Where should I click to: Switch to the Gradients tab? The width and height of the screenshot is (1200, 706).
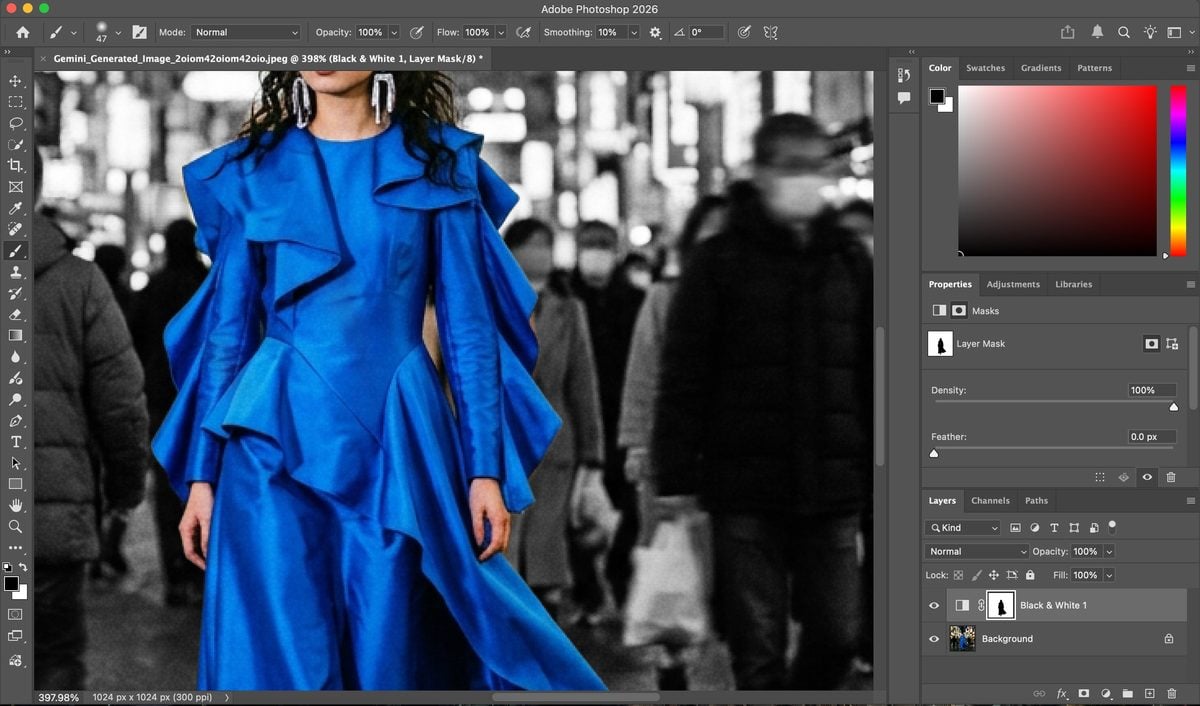pos(1041,68)
